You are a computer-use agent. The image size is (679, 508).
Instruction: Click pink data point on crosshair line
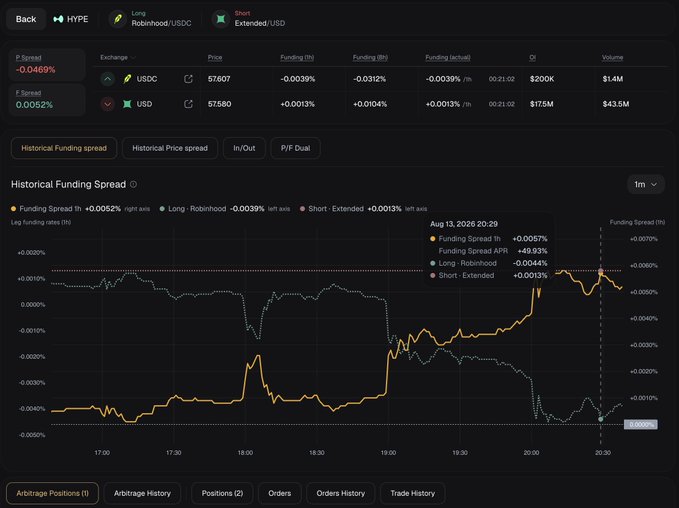pos(601,272)
